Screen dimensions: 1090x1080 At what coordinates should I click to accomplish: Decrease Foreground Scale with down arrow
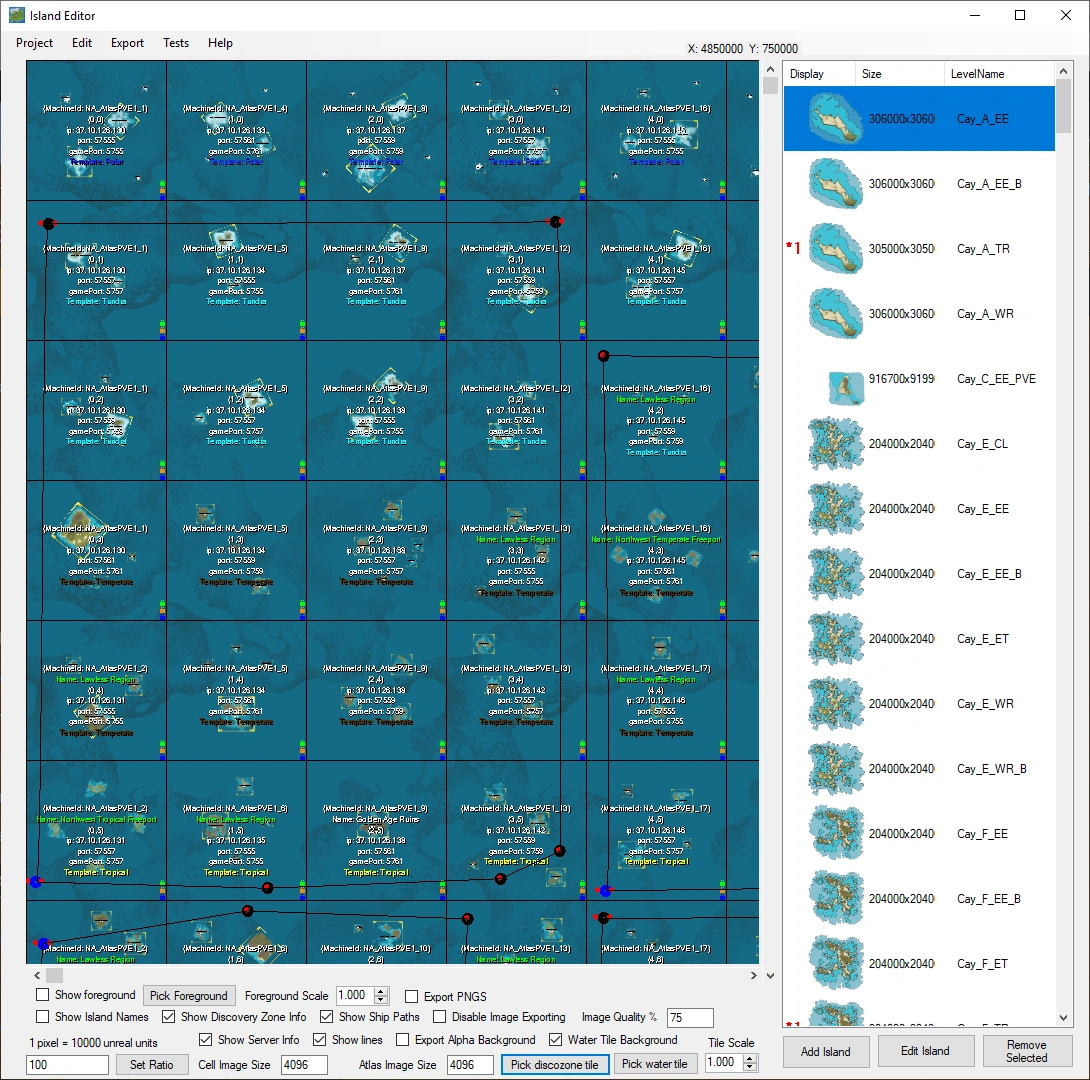tap(381, 999)
